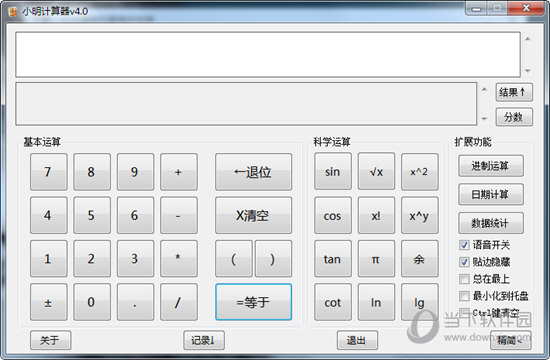
Task: Click the digit 1 key
Action: (x=48, y=259)
